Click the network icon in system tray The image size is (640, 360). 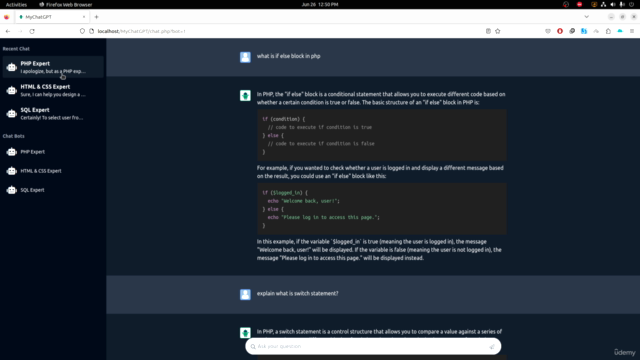point(603,4)
